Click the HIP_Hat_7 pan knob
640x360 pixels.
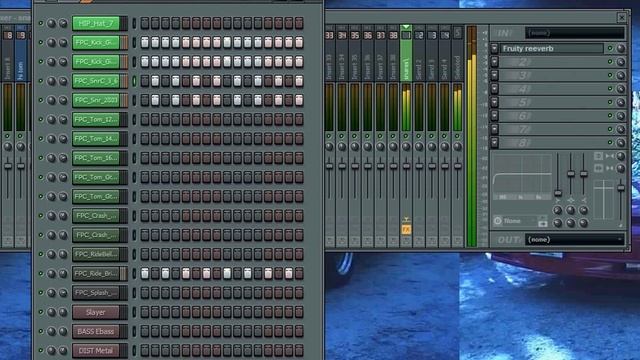pyautogui.click(x=51, y=23)
